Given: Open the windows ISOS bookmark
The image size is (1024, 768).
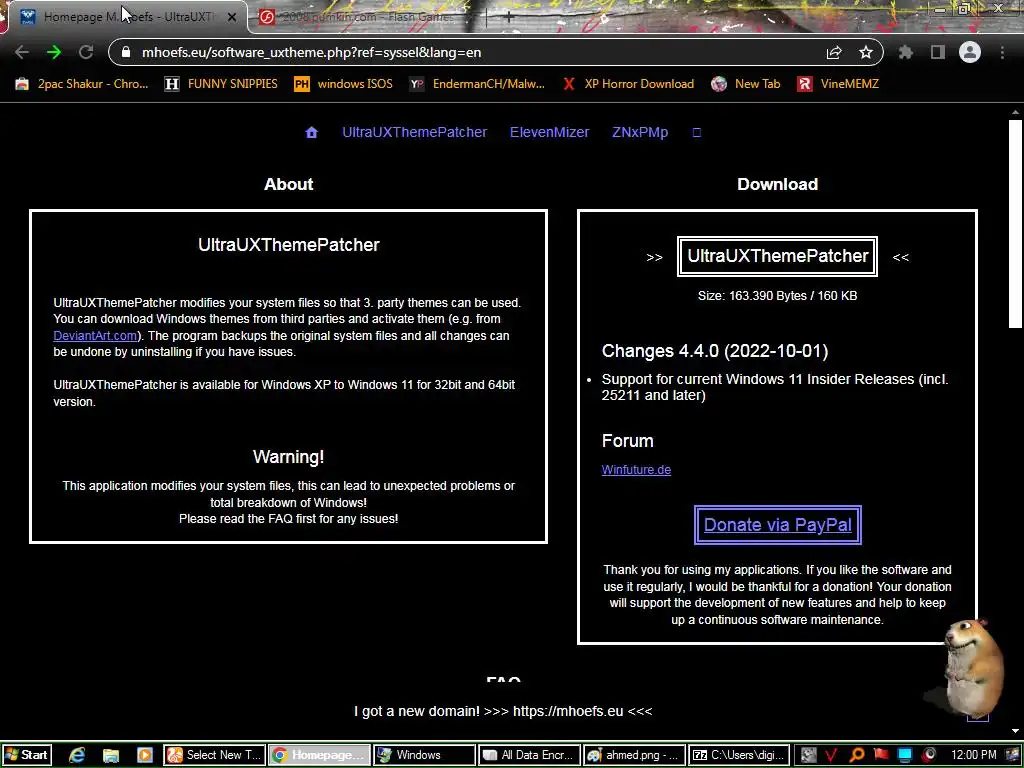Looking at the screenshot, I should (344, 84).
